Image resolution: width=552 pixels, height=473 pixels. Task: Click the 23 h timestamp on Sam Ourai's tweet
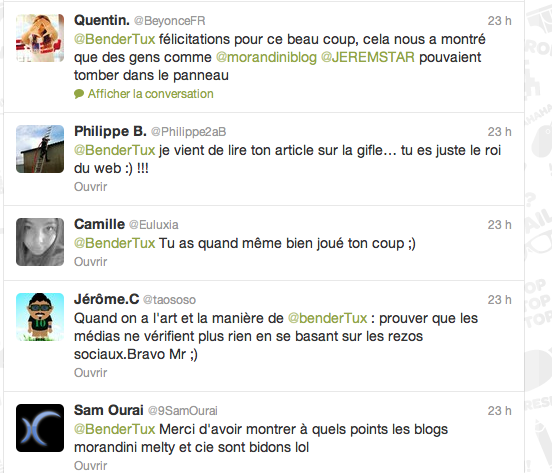coord(499,411)
